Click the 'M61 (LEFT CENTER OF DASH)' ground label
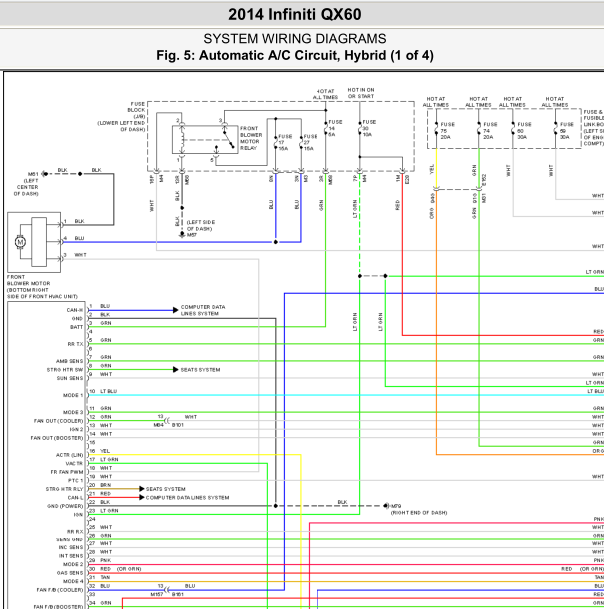Screen dimensions: 604x609 tap(26, 184)
